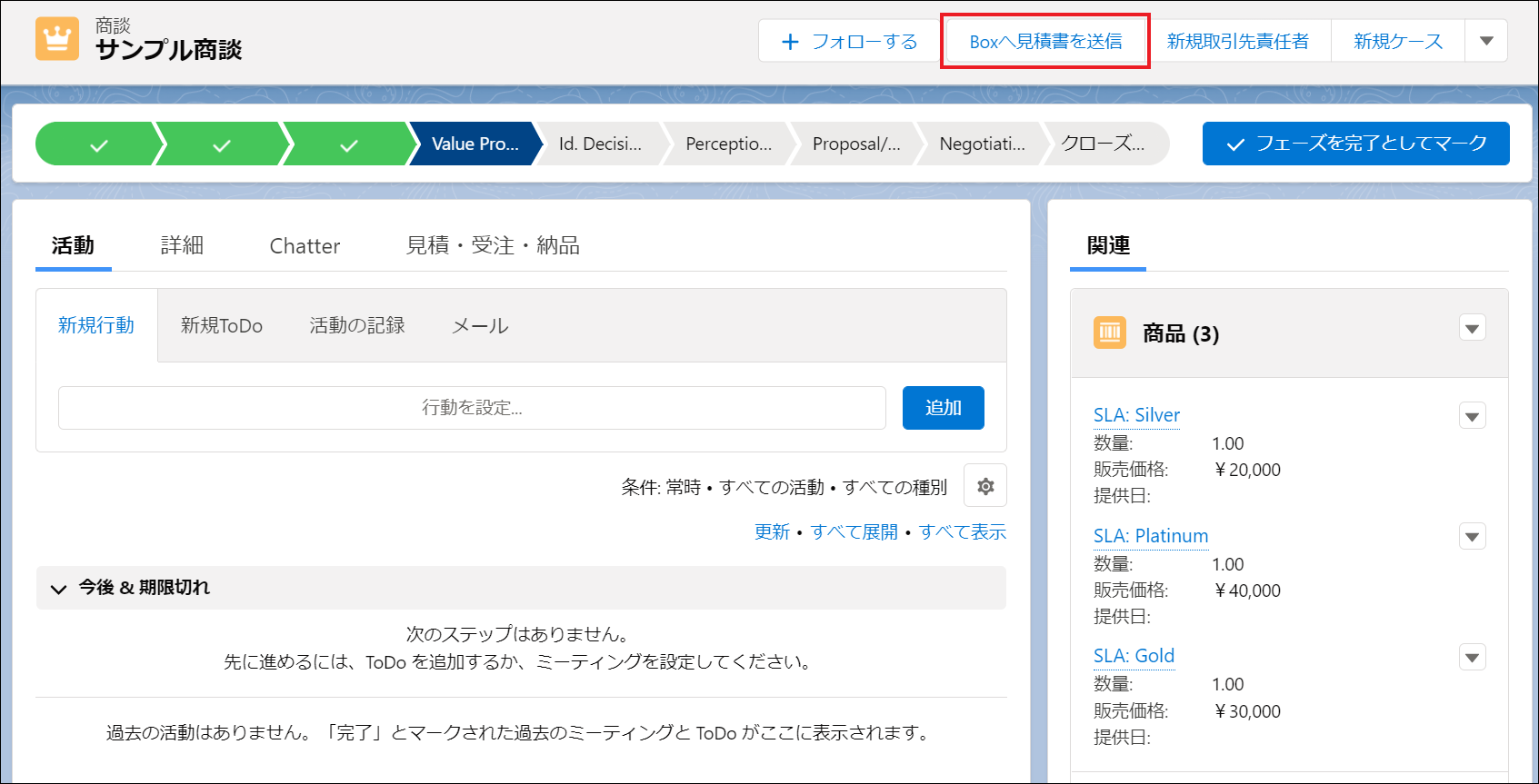Click the first completed stage checkmark

(98, 144)
